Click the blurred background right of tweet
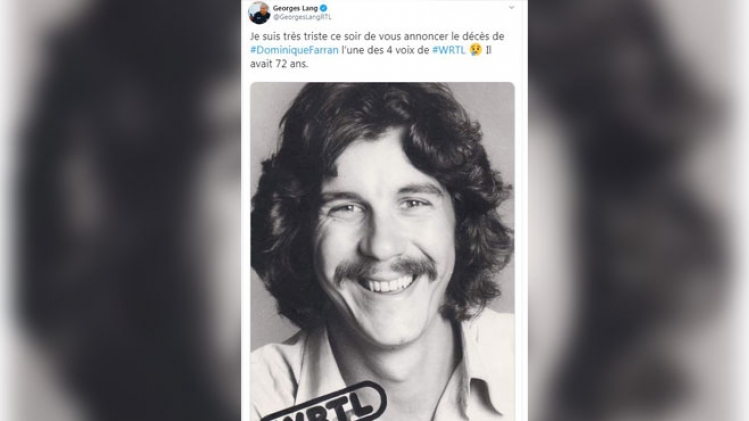749x421 pixels. pos(638,210)
